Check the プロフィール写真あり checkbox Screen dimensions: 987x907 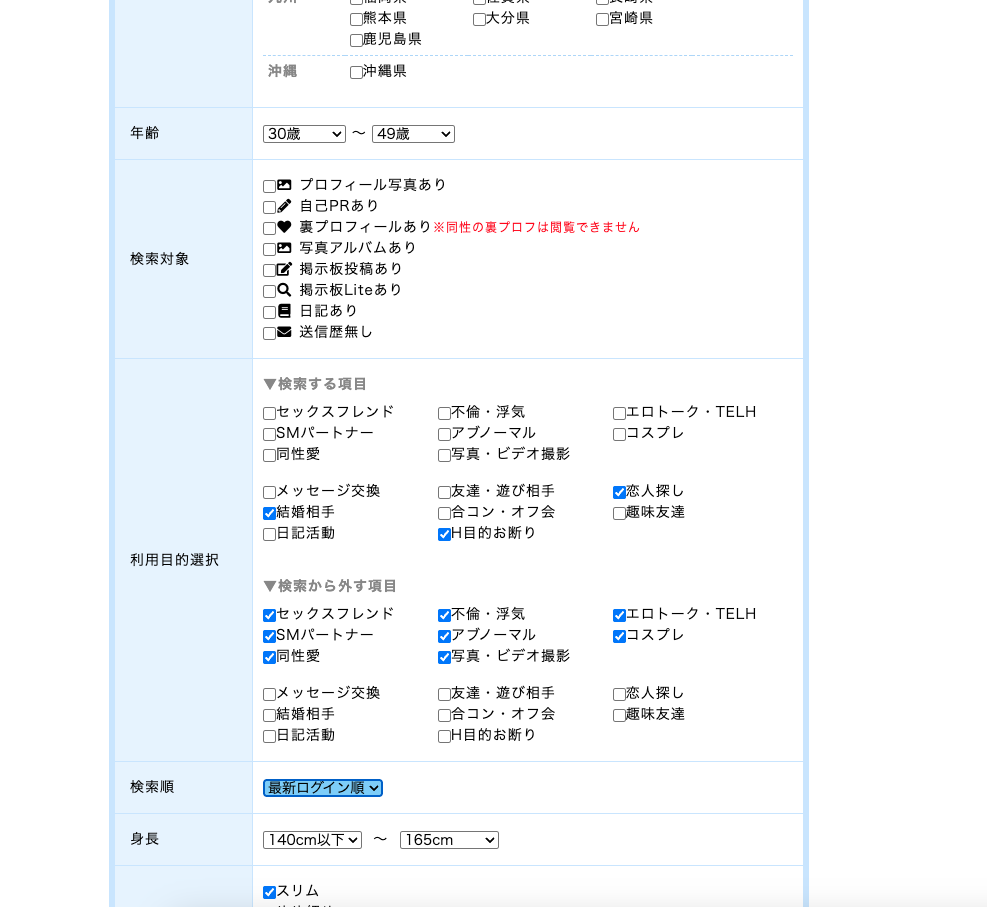coord(269,186)
